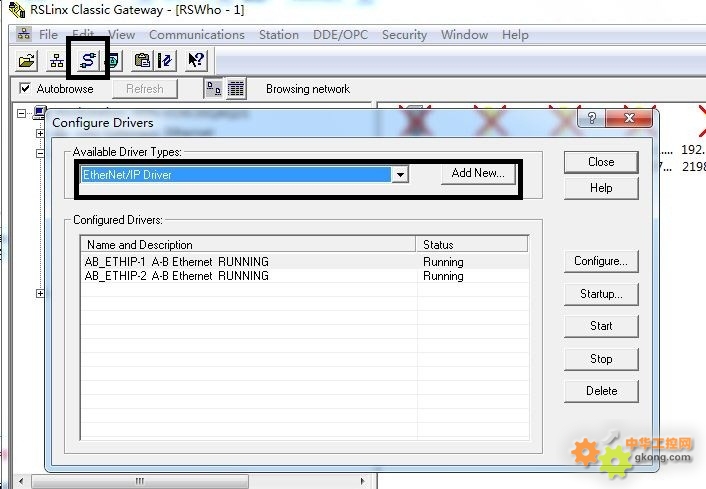The height and width of the screenshot is (489, 706).
Task: Click the What's This help pointer icon
Action: [196, 60]
